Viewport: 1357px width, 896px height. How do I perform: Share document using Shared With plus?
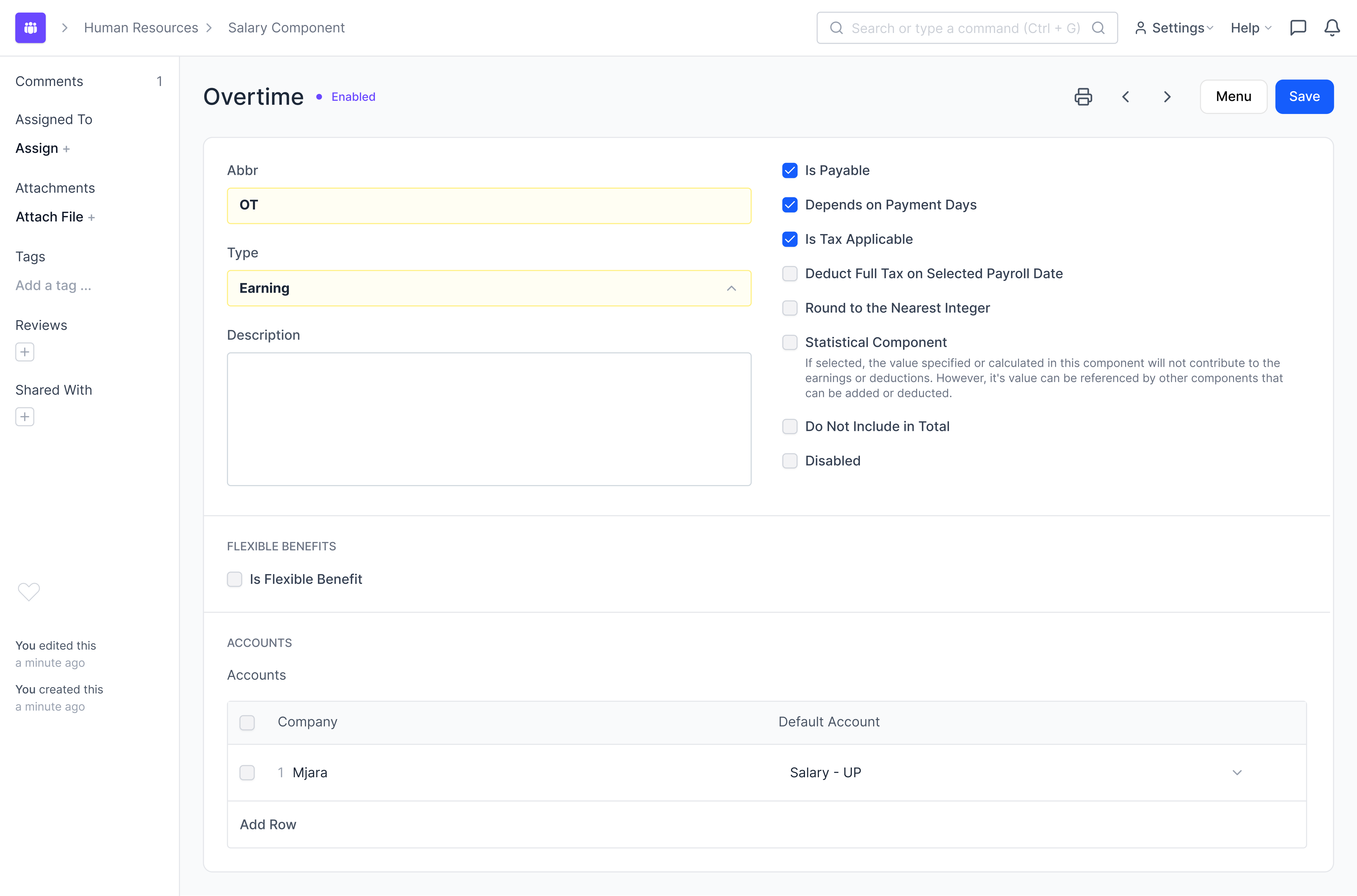tap(25, 417)
